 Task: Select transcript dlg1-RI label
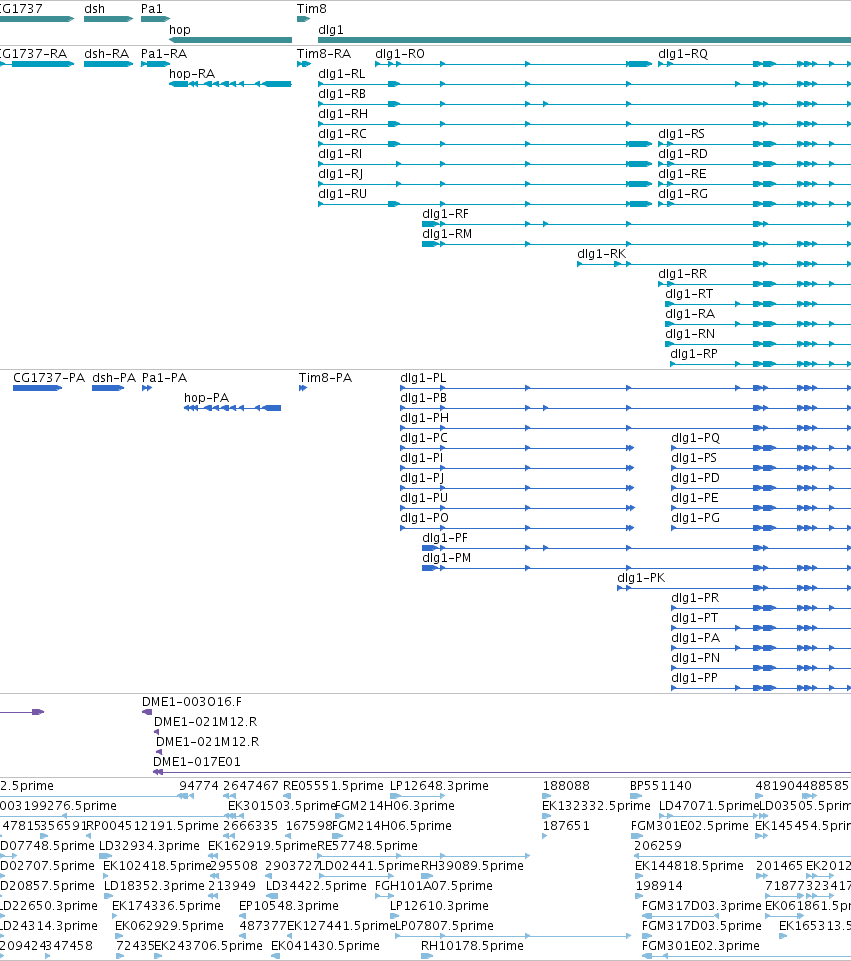click(x=339, y=154)
